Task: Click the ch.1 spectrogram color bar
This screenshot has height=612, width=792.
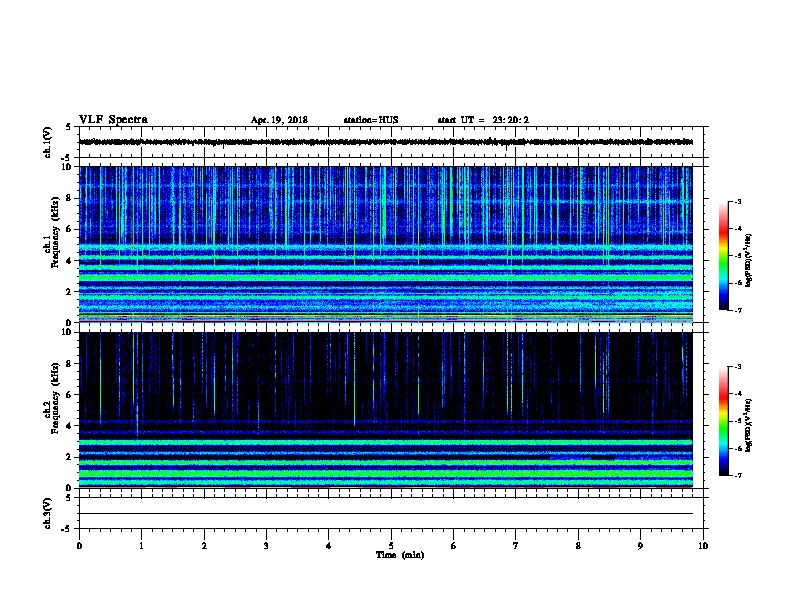Action: [724, 256]
